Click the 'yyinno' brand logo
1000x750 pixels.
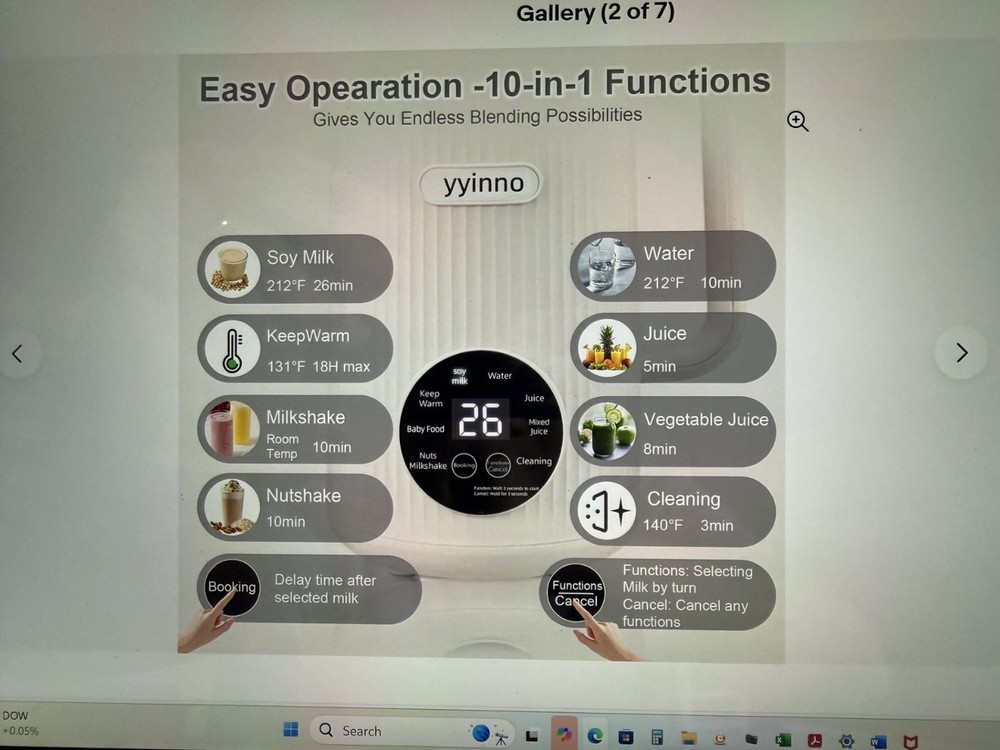[x=483, y=184]
